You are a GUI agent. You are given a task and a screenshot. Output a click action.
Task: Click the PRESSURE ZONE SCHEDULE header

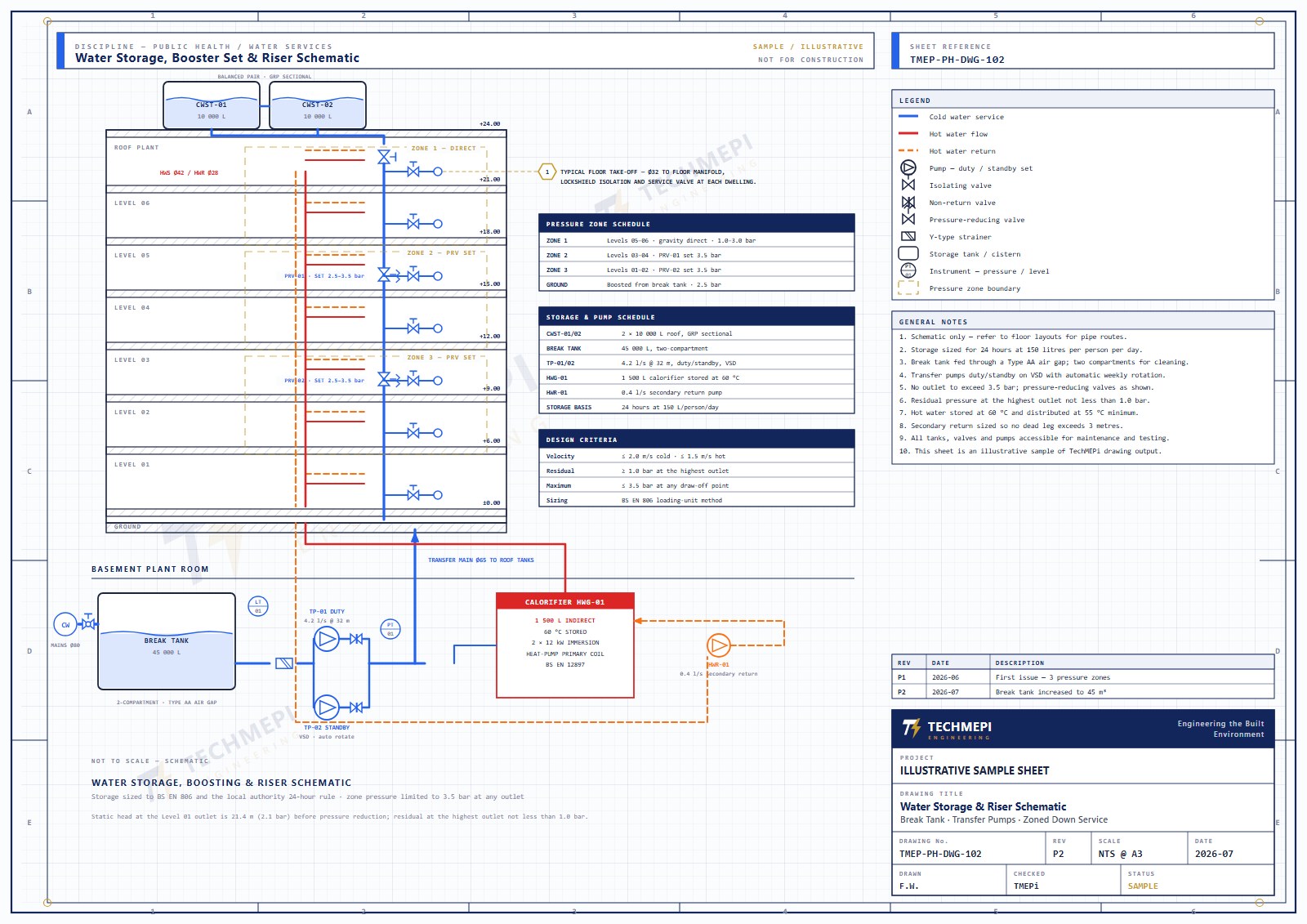tap(697, 224)
